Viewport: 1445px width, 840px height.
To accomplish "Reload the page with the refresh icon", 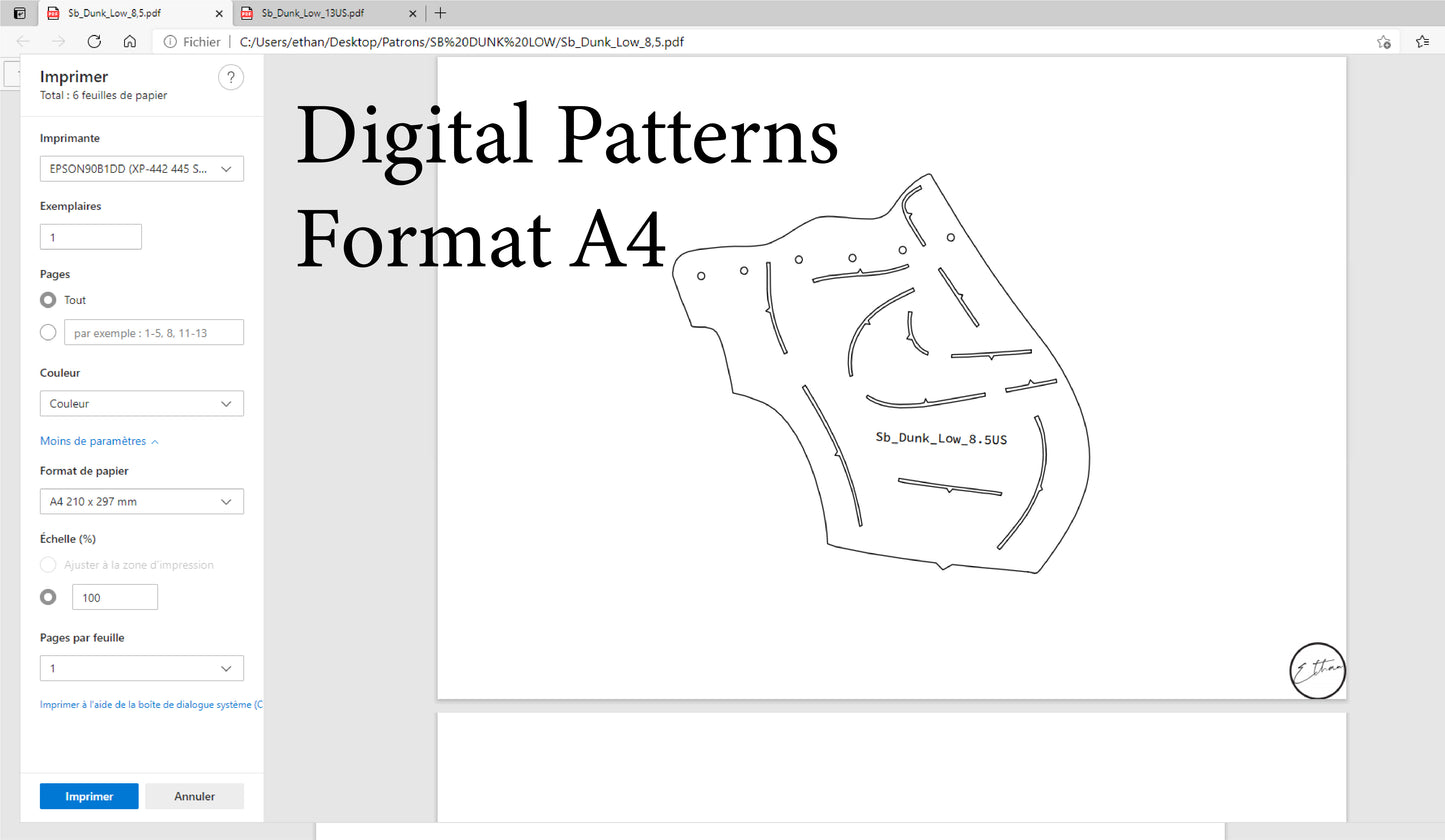I will coord(94,41).
